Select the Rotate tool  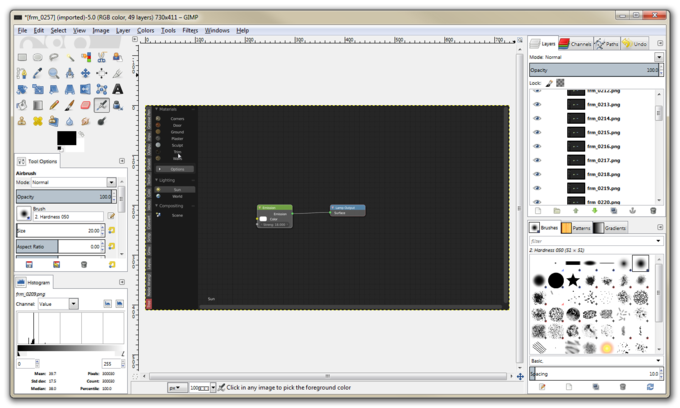coord(22,89)
